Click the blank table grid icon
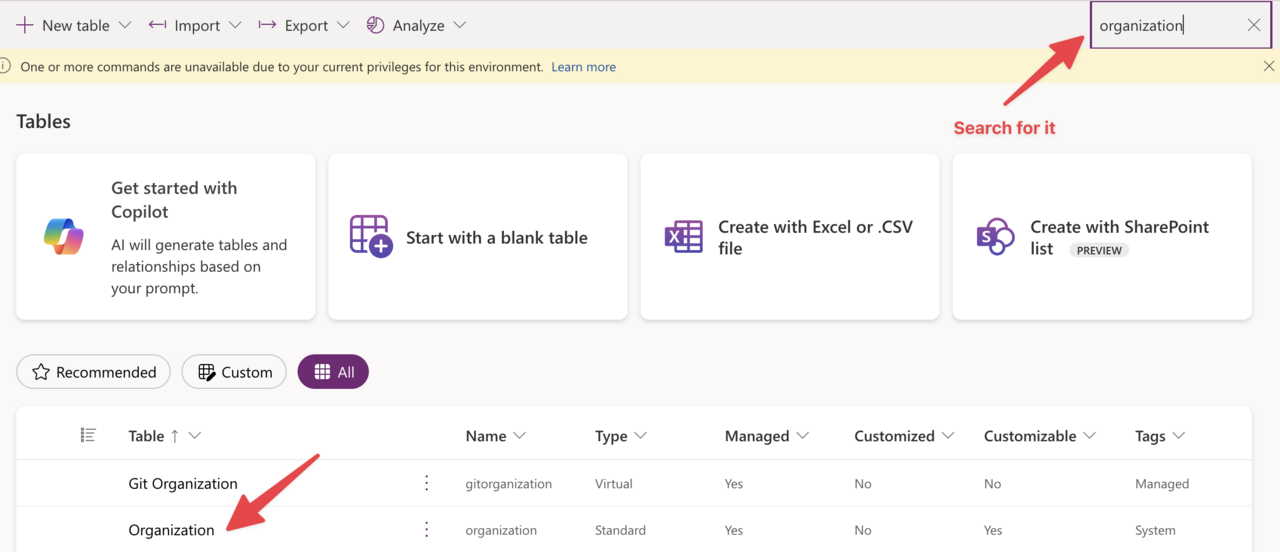This screenshot has width=1280, height=552. (x=370, y=237)
